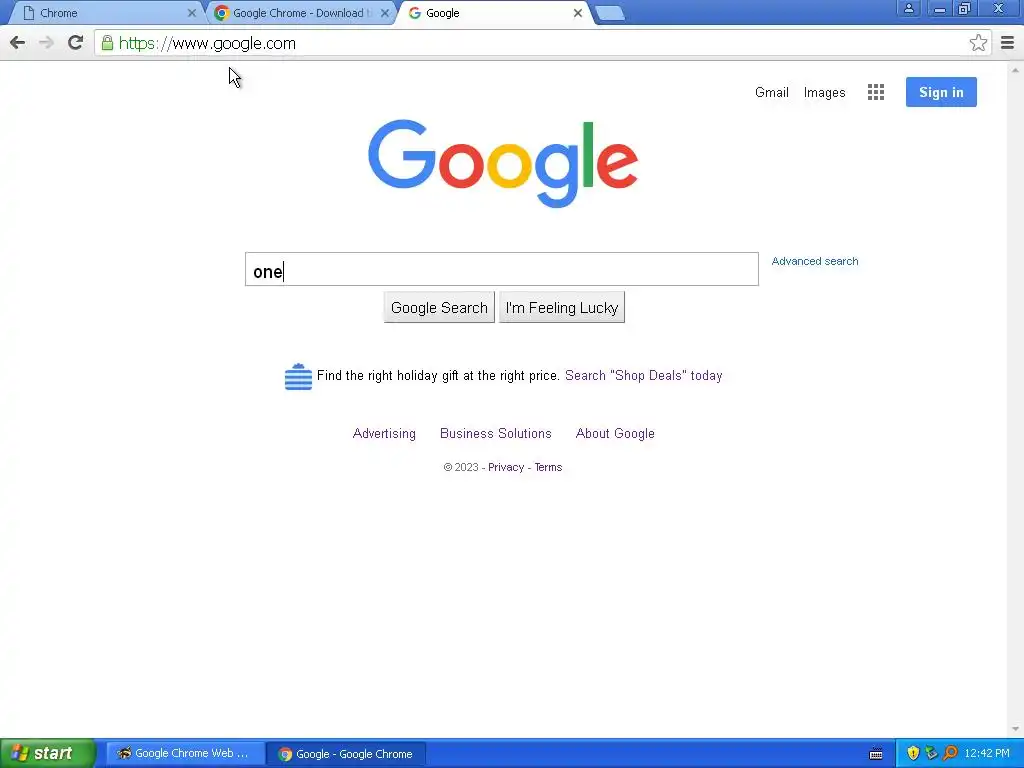This screenshot has width=1024, height=768.
Task: Close the Google Chrome - Download tab
Action: pos(385,13)
